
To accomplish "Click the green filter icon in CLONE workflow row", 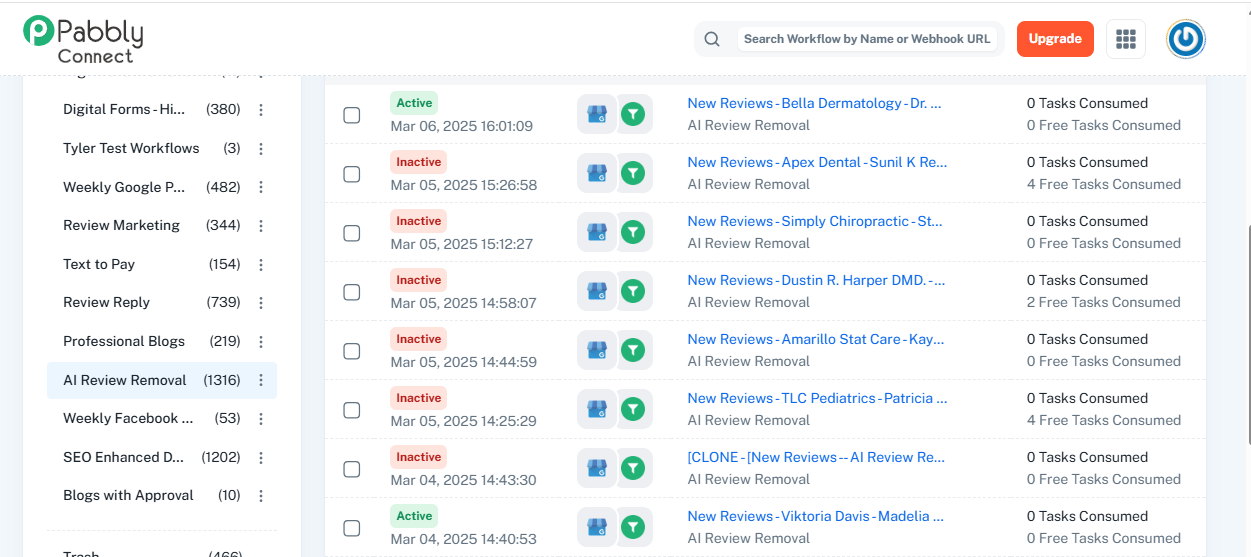I will (633, 468).
